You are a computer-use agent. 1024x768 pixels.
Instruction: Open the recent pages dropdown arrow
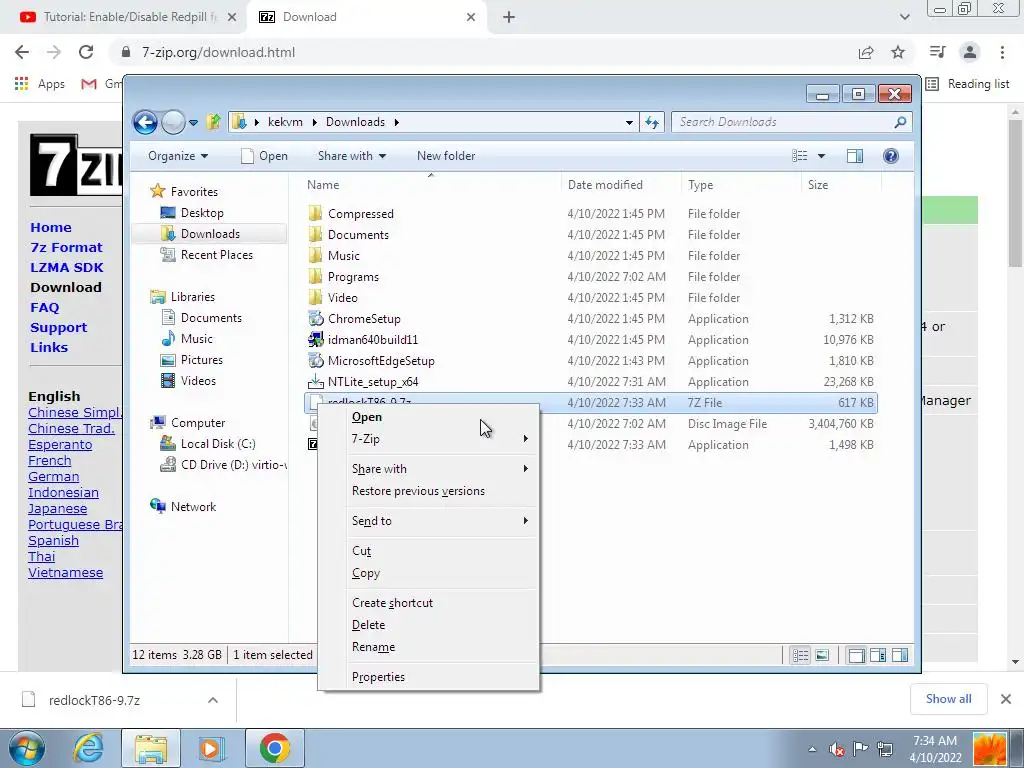click(193, 122)
